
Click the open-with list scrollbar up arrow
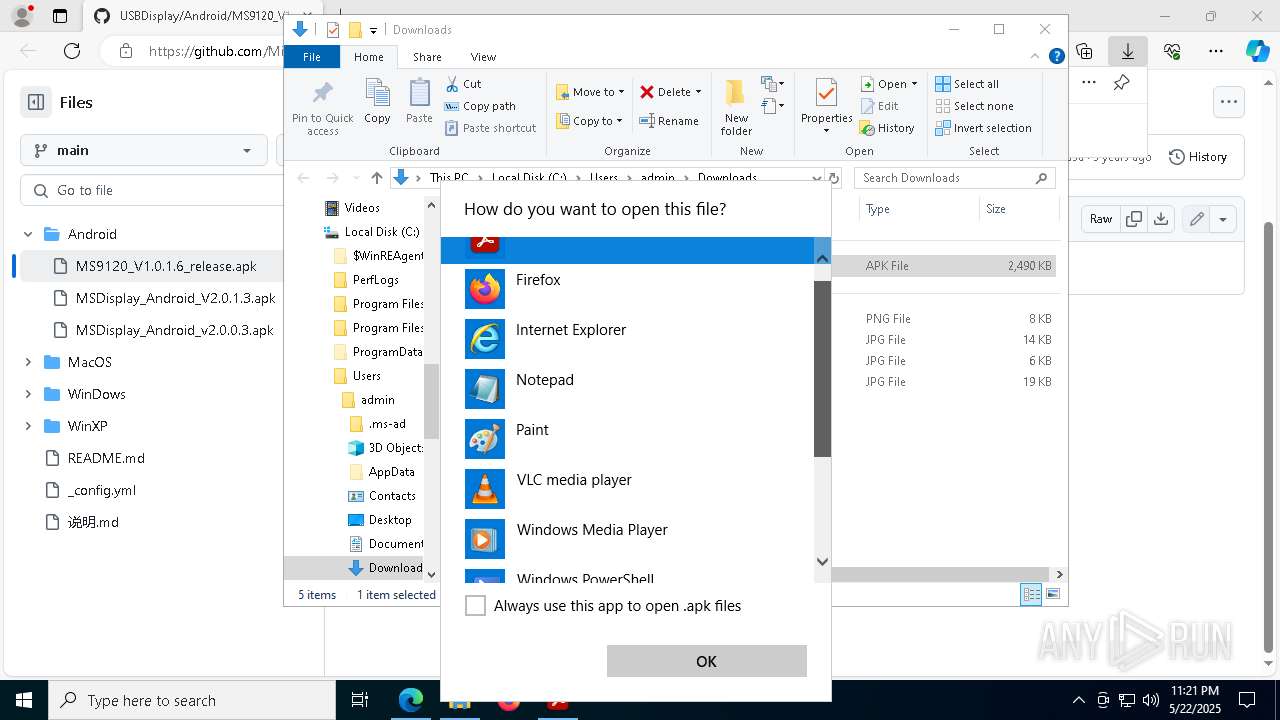(823, 258)
